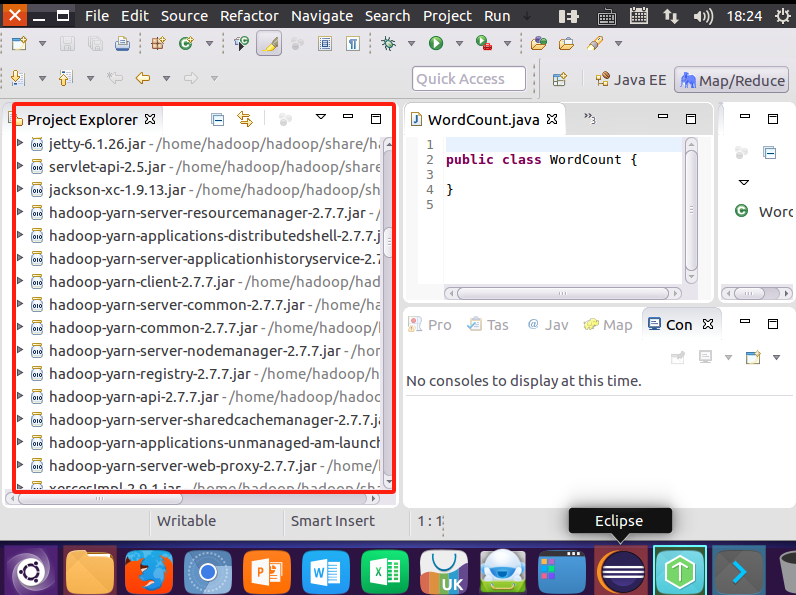The width and height of the screenshot is (796, 595).
Task: Switch to Map/Reduce perspective
Action: [x=732, y=80]
